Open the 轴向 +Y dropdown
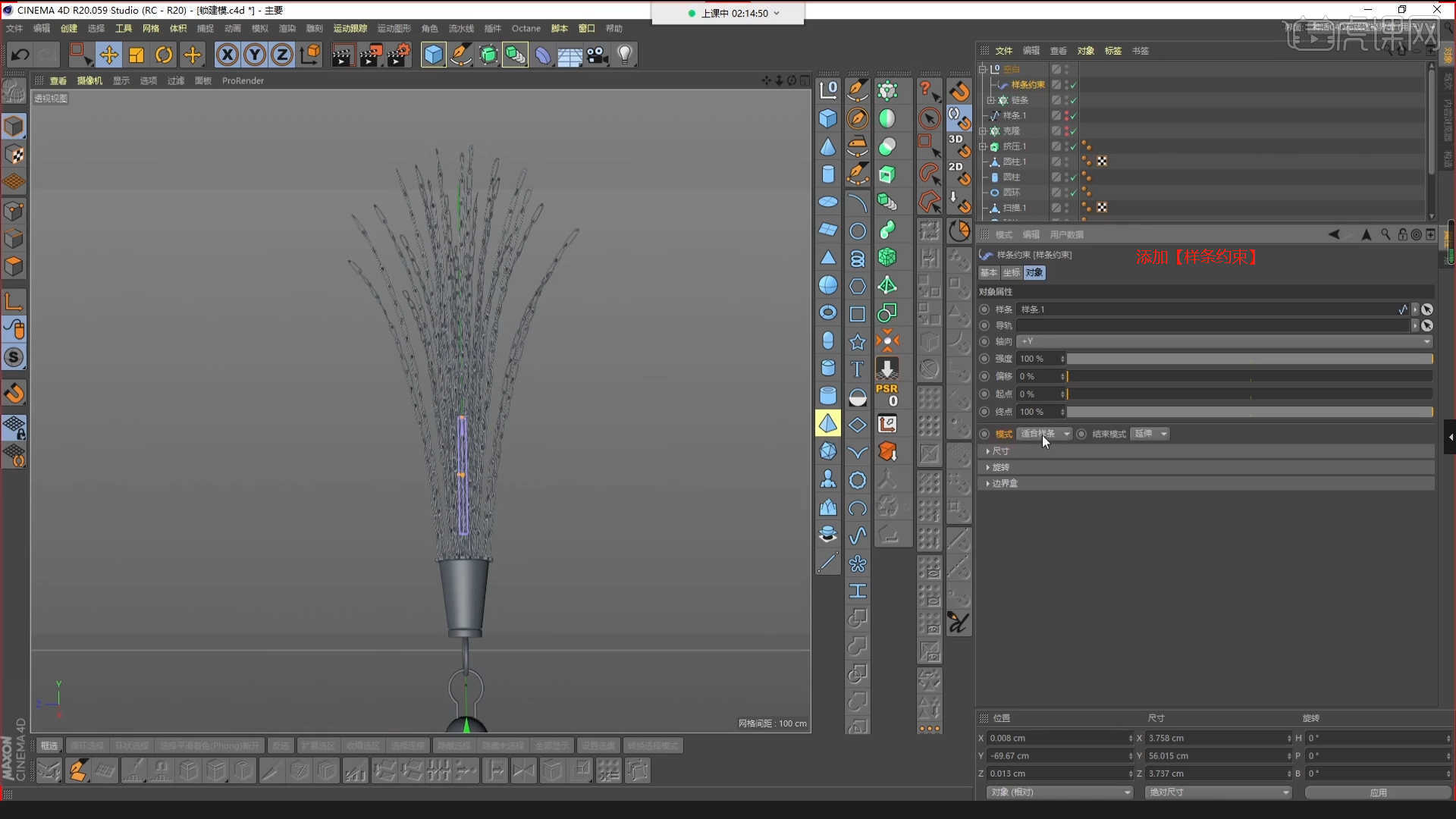This screenshot has height=819, width=1456. click(1224, 341)
